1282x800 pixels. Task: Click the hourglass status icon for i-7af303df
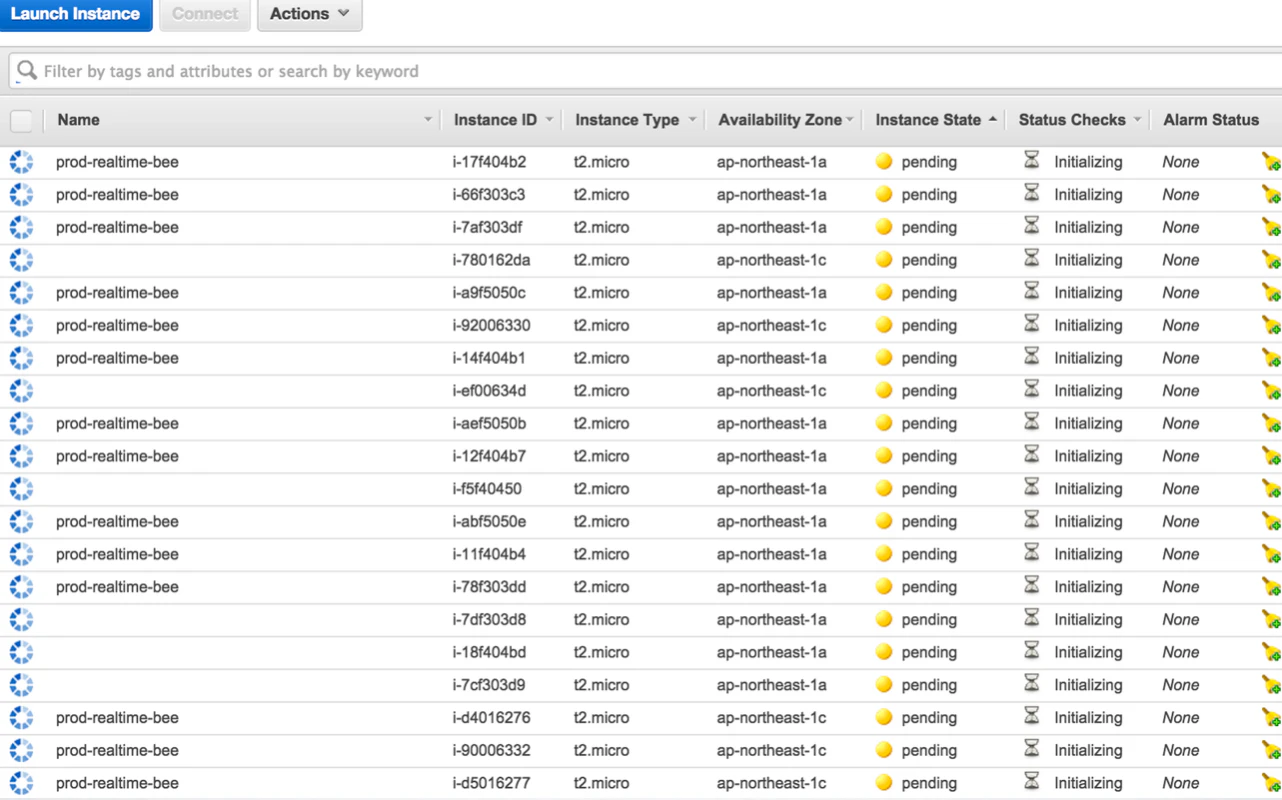pyautogui.click(x=1032, y=225)
